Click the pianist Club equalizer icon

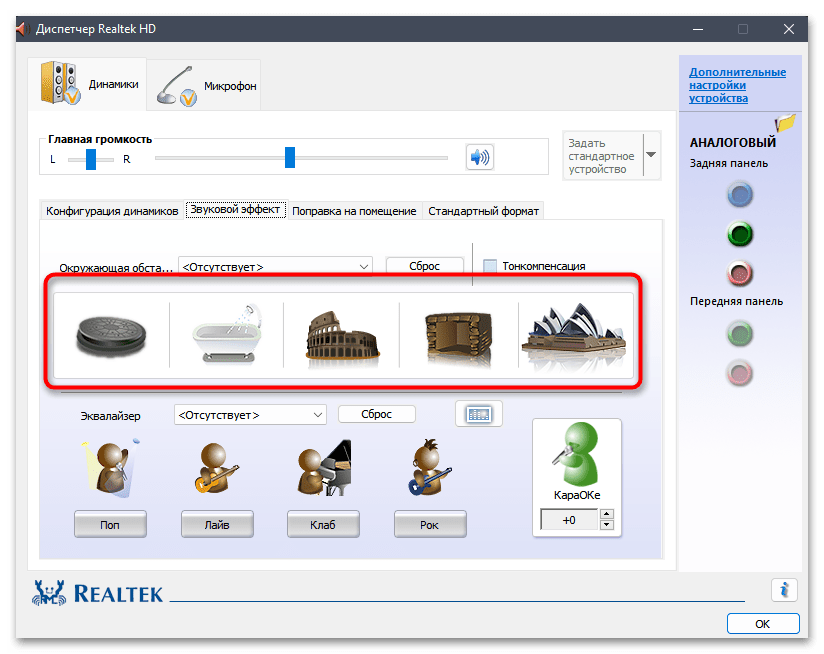pos(324,468)
